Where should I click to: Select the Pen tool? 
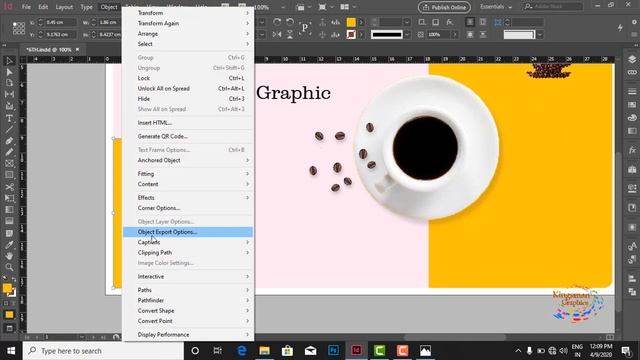coord(9,141)
